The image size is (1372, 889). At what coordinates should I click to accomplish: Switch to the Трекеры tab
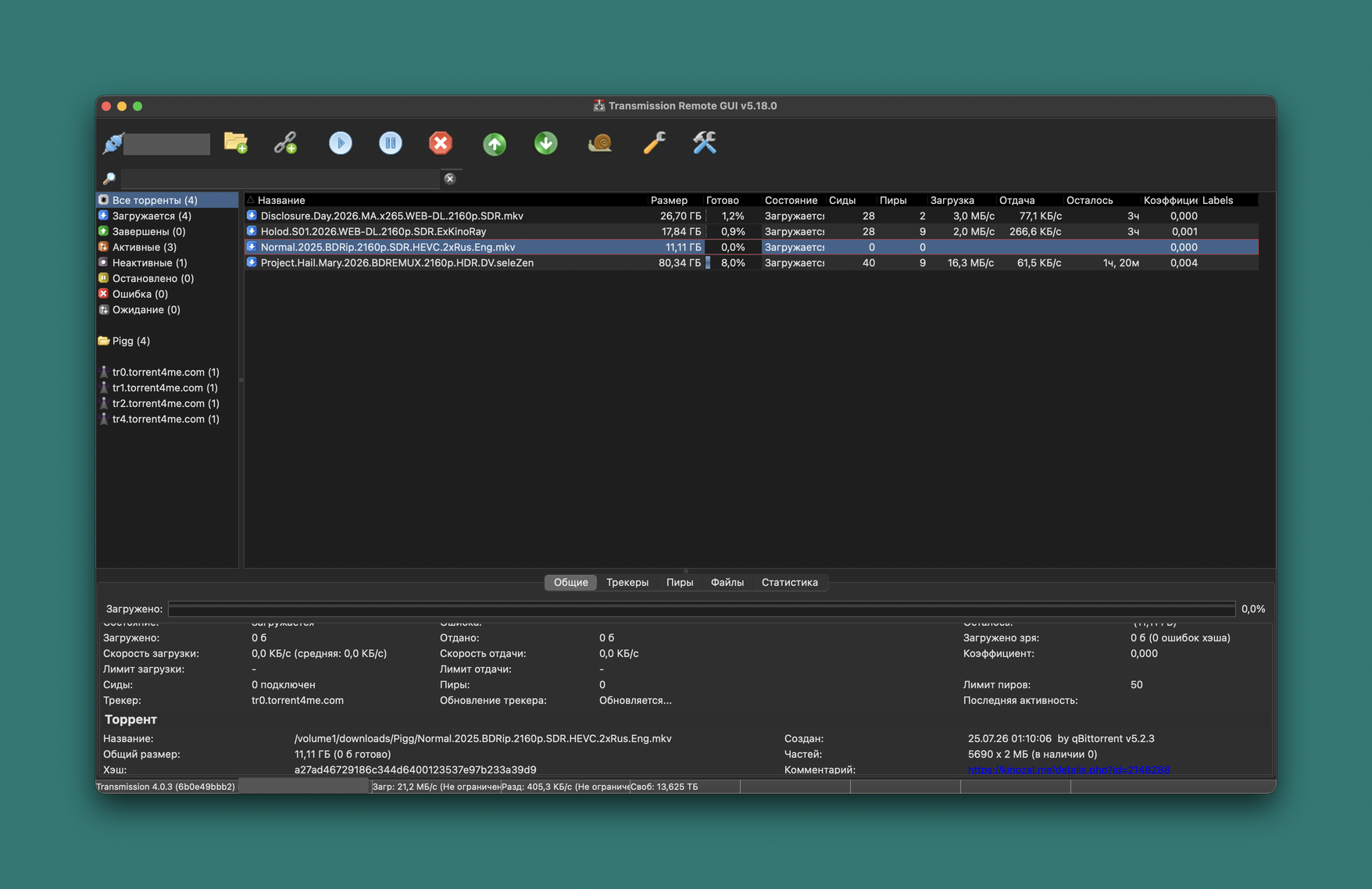click(627, 582)
